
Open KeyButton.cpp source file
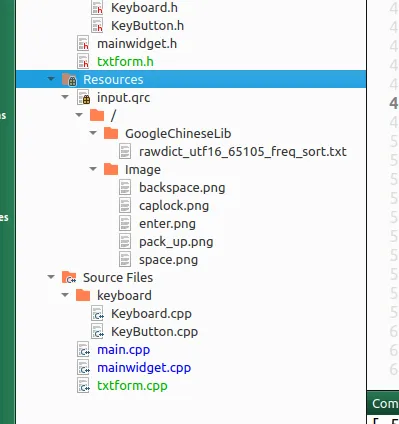154,332
